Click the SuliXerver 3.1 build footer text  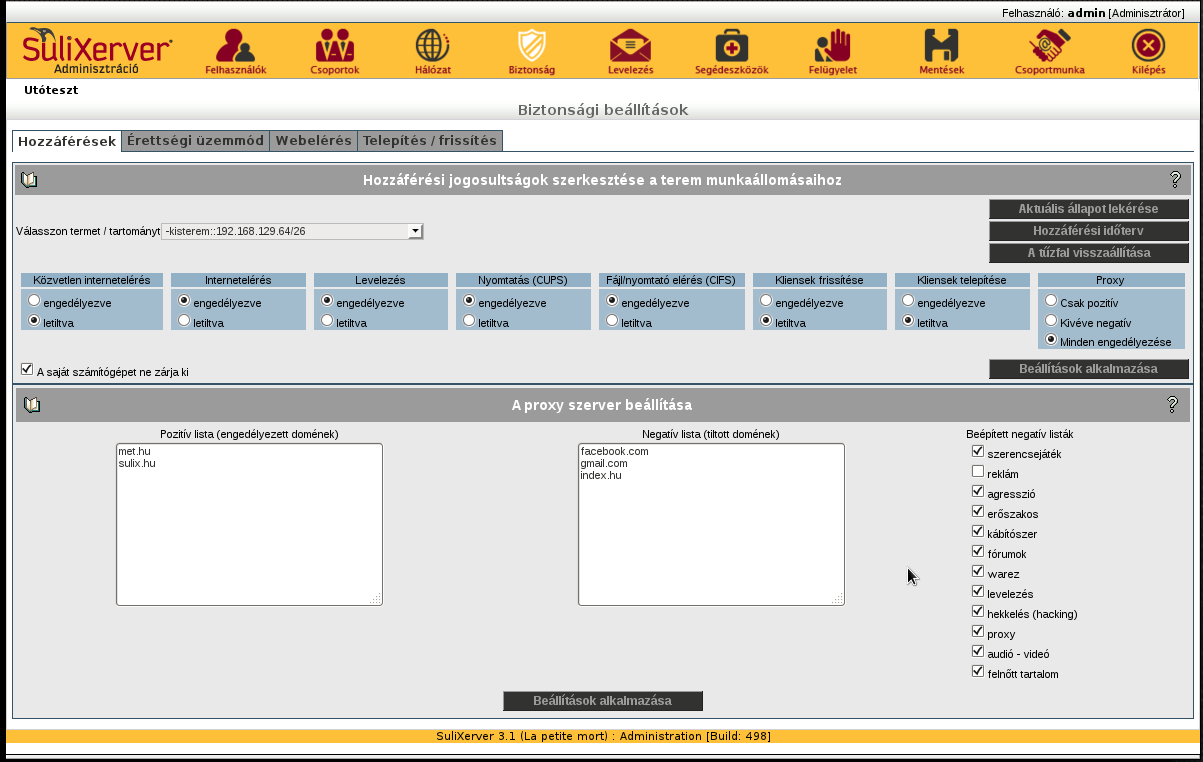coord(604,736)
